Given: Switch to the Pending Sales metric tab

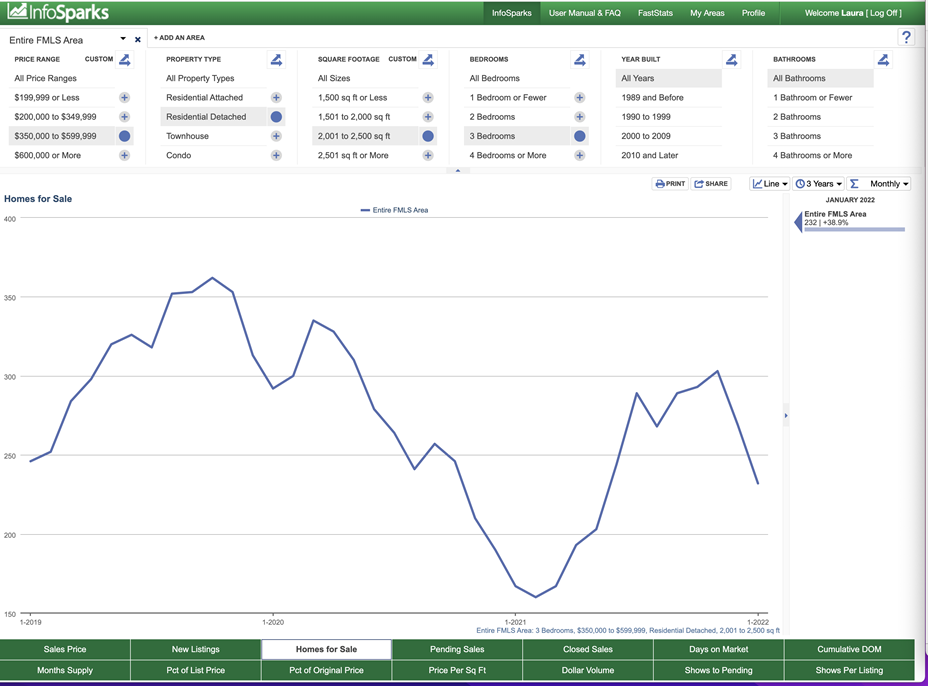Looking at the screenshot, I should [457, 649].
